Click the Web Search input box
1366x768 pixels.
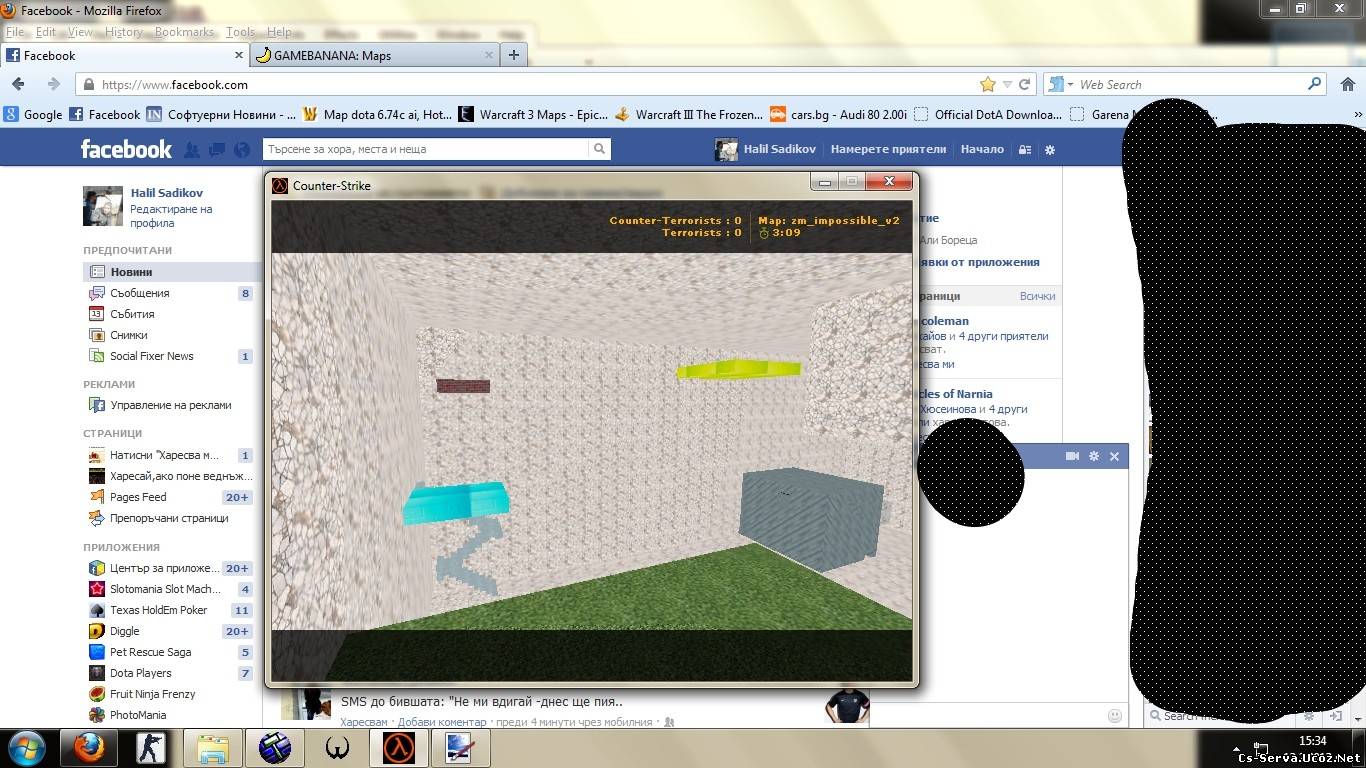click(x=1190, y=85)
